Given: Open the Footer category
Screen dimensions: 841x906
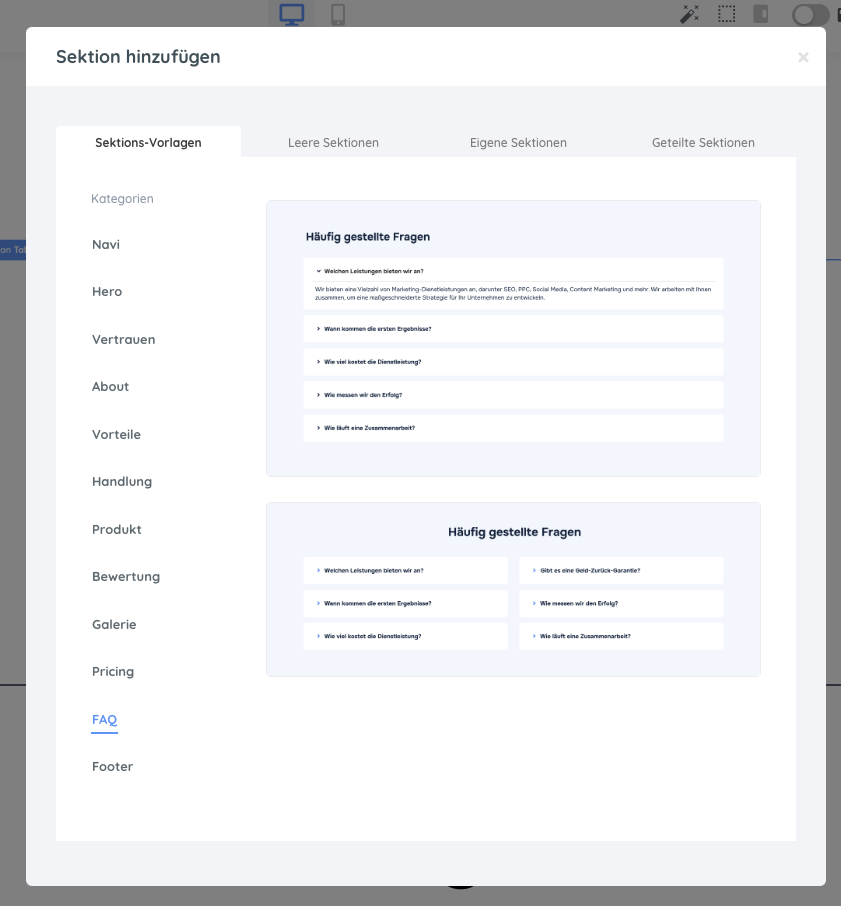Looking at the screenshot, I should (x=112, y=767).
